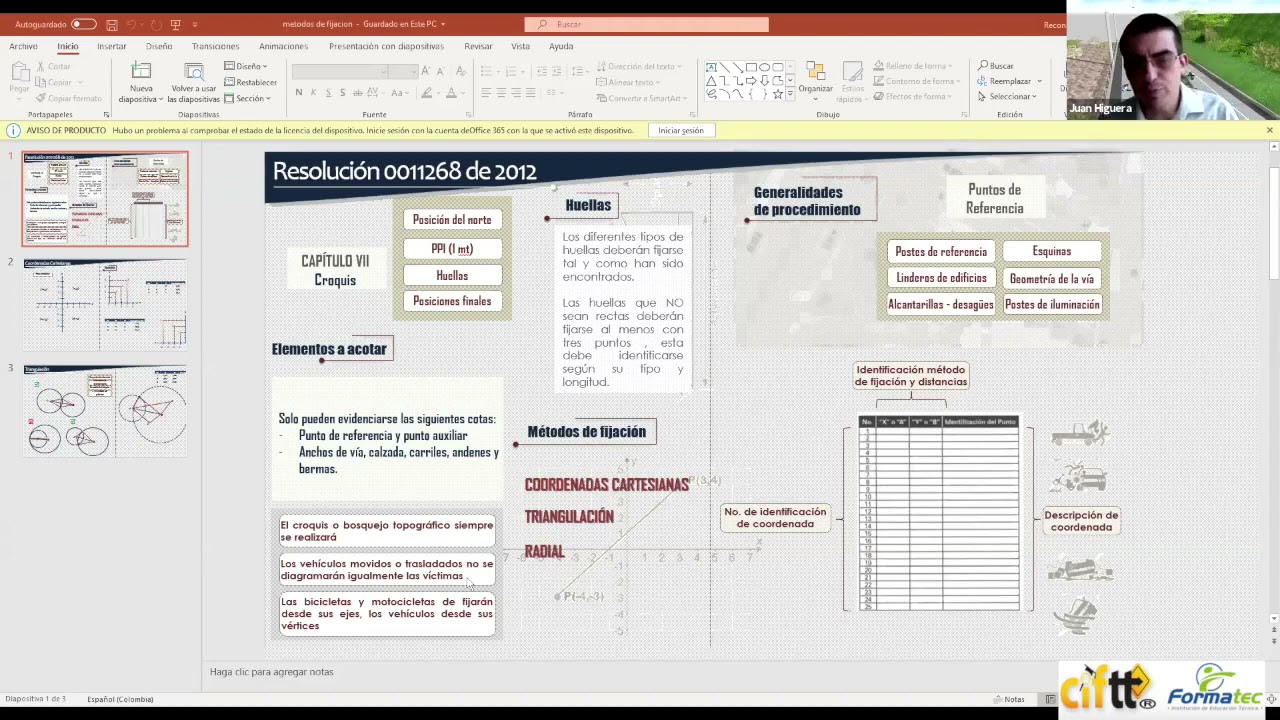1280x720 pixels.
Task: Switch to the Insertar tab
Action: 112,46
